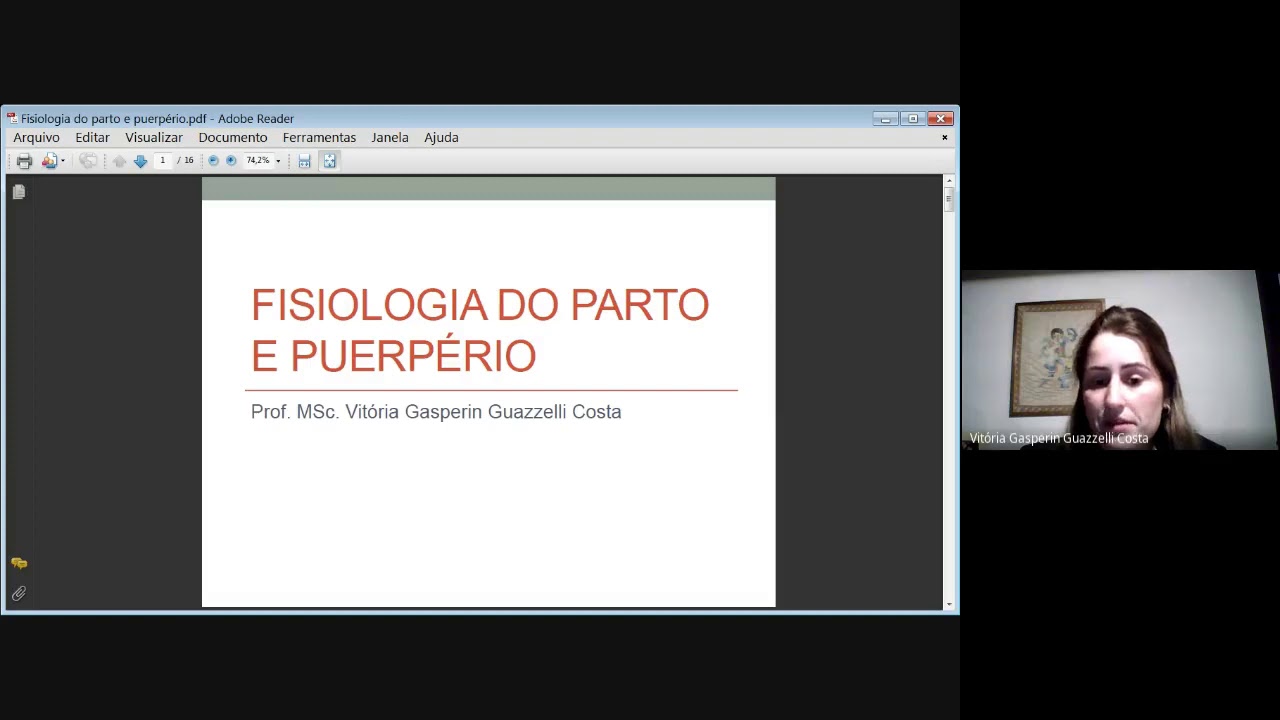The height and width of the screenshot is (720, 1280).
Task: Open the Janela menu
Action: (390, 138)
